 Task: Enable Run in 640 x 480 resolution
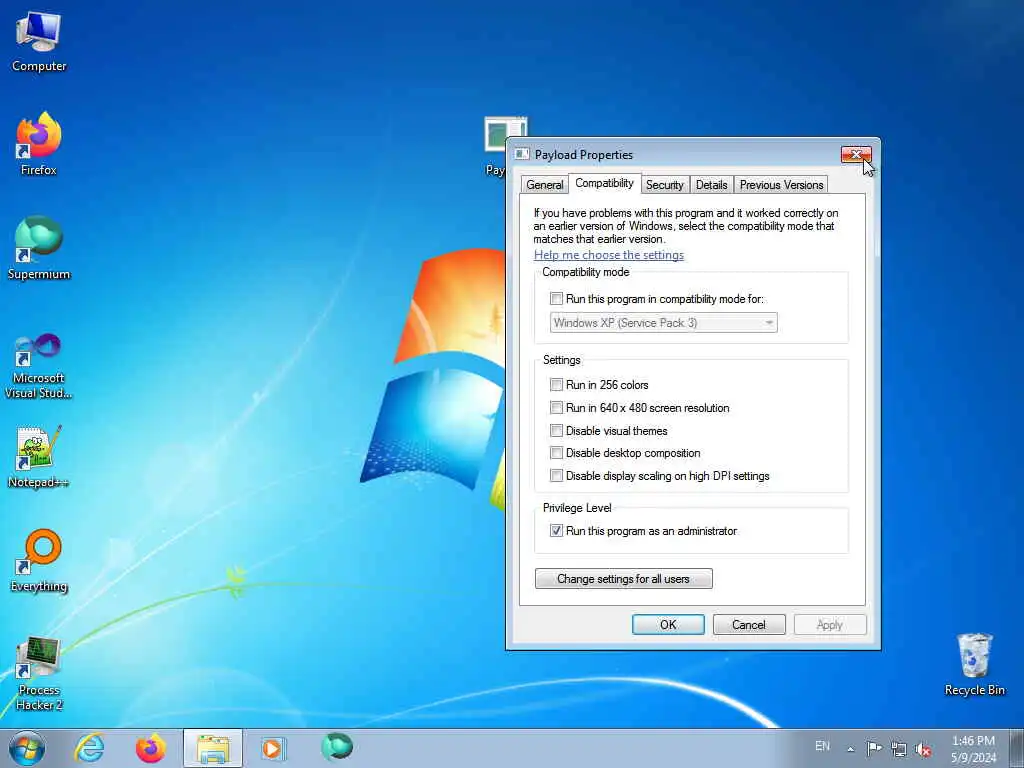[x=556, y=408]
